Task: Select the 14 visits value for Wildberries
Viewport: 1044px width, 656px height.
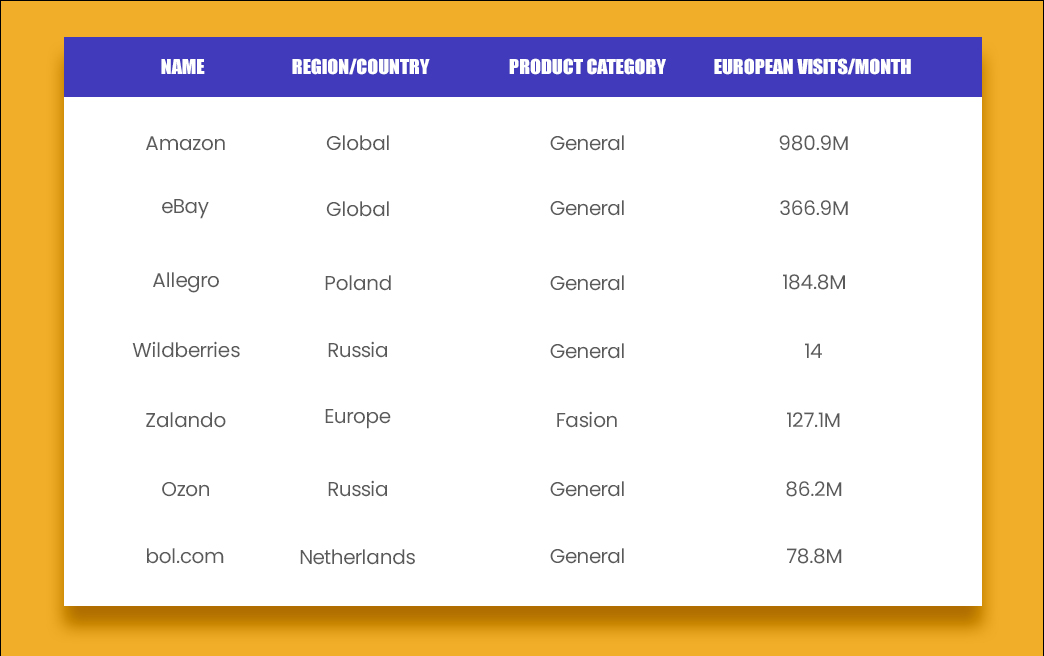Action: pos(813,351)
